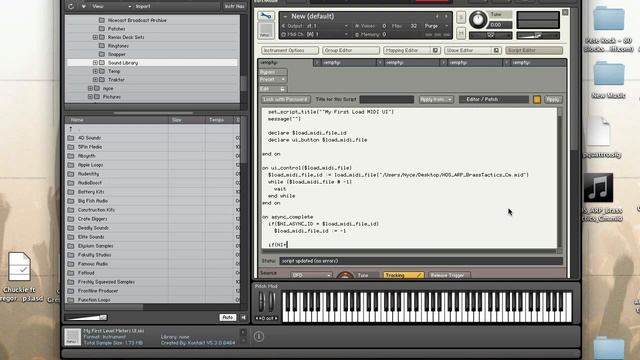Open the Output channel dropdown
The image size is (640, 360).
point(314,26)
